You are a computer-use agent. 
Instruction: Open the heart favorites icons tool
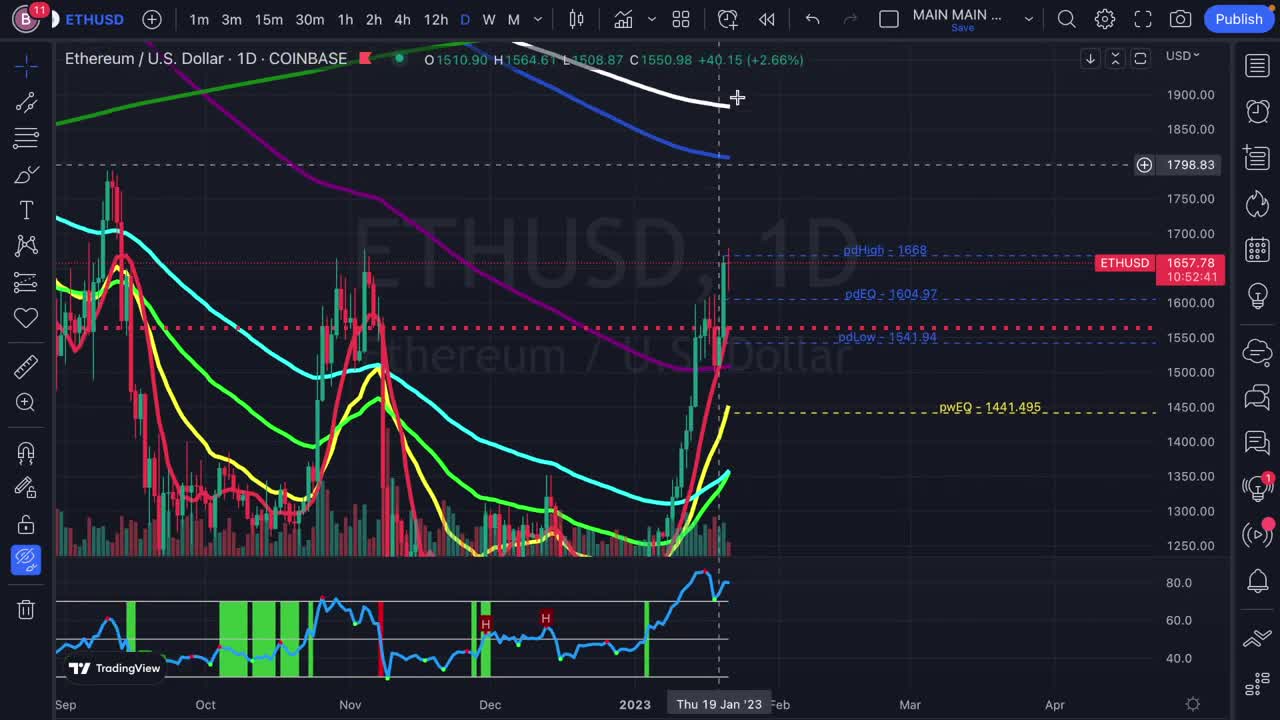[x=26, y=318]
